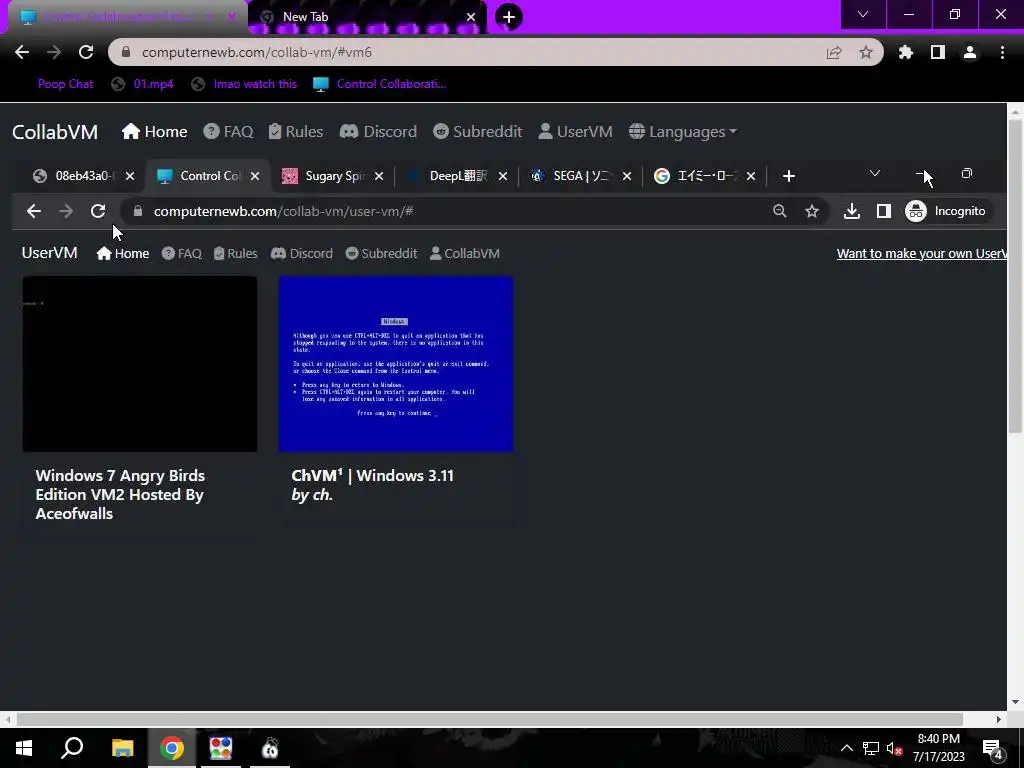
Task: Open a new tab in the outer Chrome
Action: click(509, 17)
